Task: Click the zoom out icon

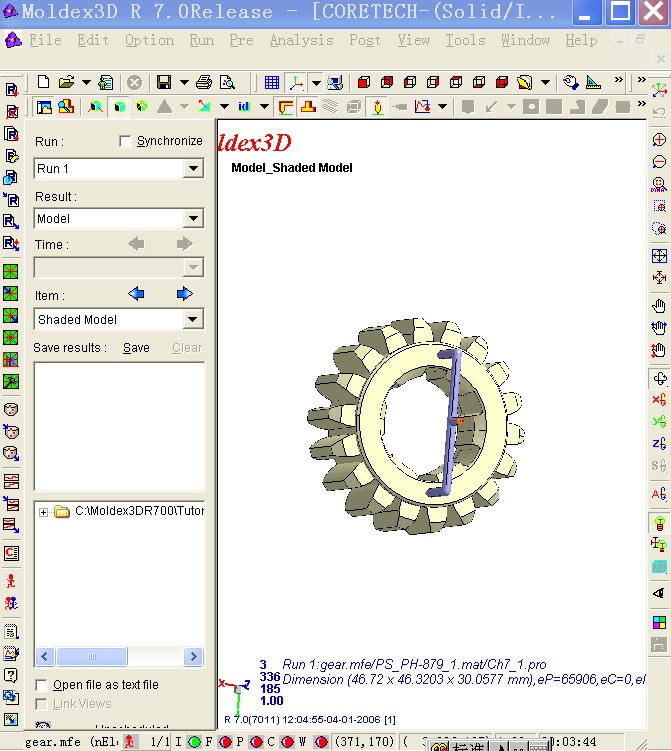Action: pos(660,162)
